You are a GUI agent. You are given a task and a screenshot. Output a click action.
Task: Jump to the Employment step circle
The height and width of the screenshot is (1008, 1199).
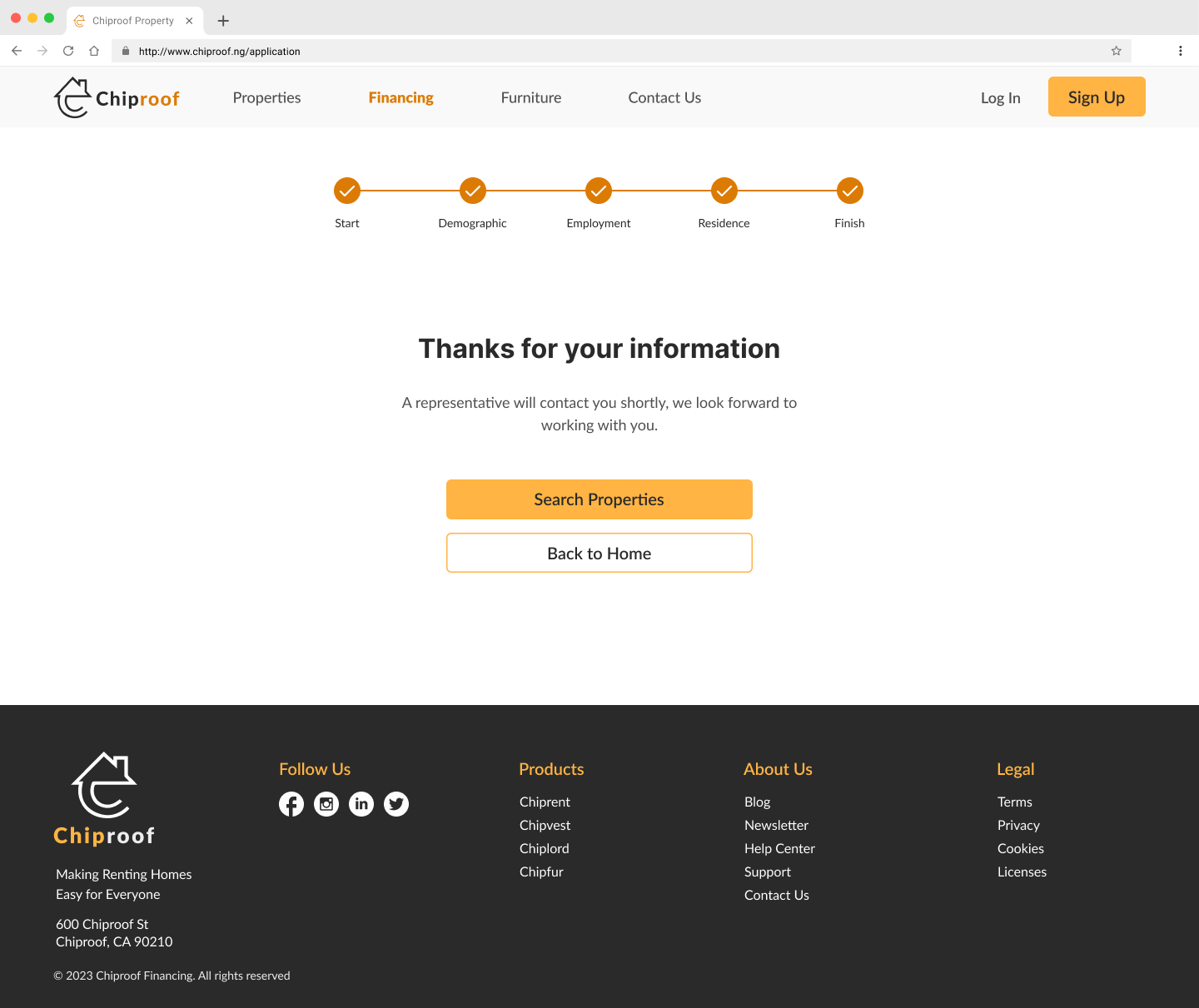(x=599, y=191)
